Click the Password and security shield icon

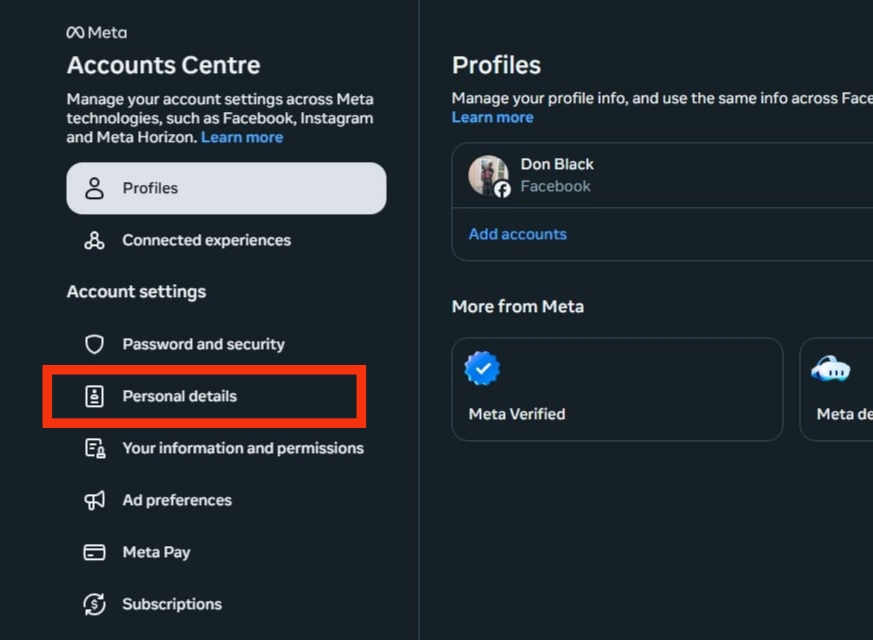tap(94, 344)
